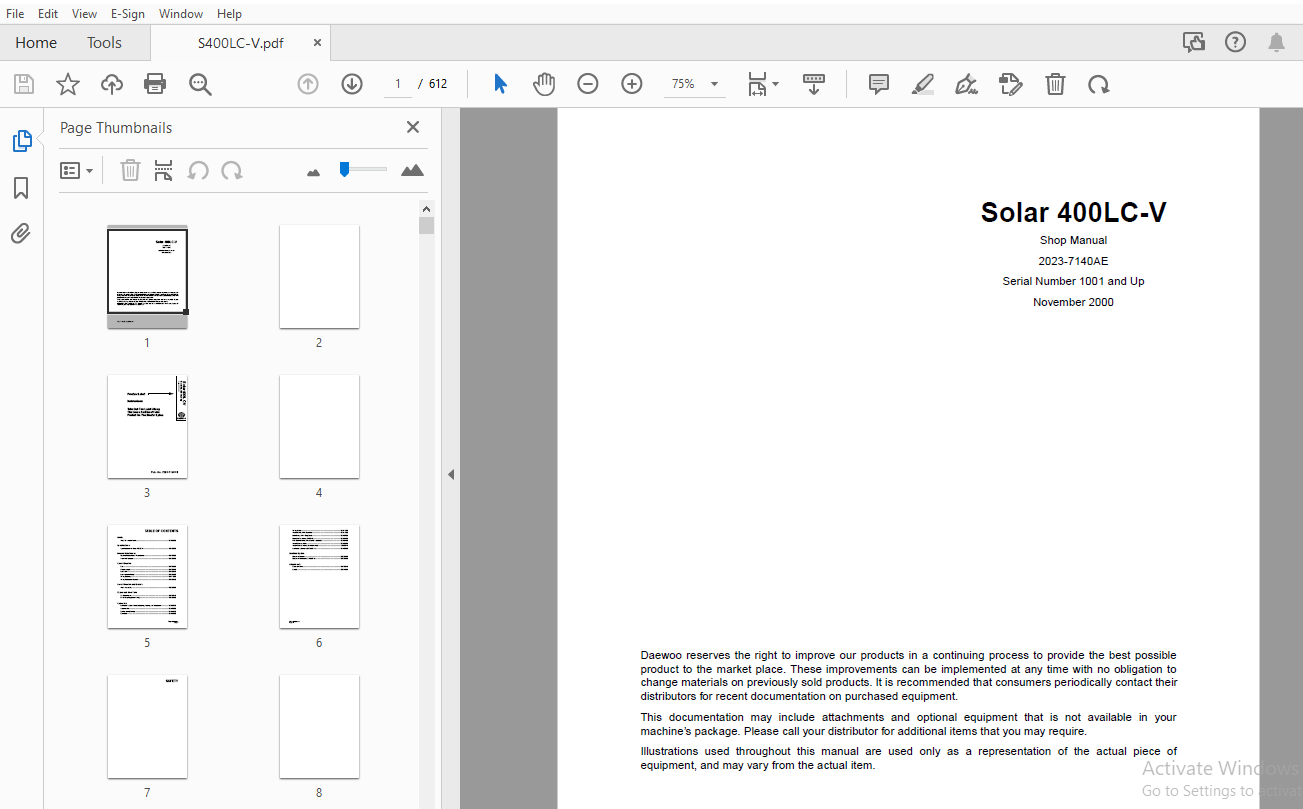Open the Attachments paperclip panel

(x=21, y=234)
